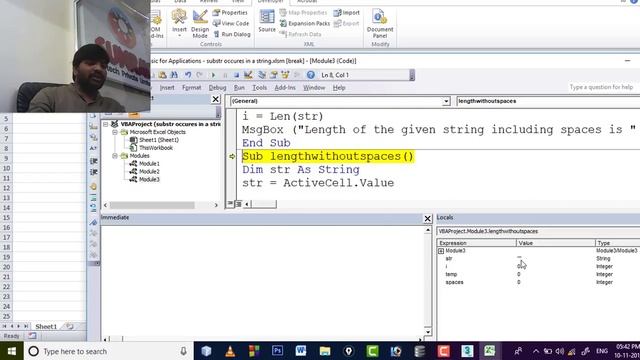Screen dimensions: 640x360
Task: Collapse Microsoft Excel Objects folder
Action: tap(115, 132)
